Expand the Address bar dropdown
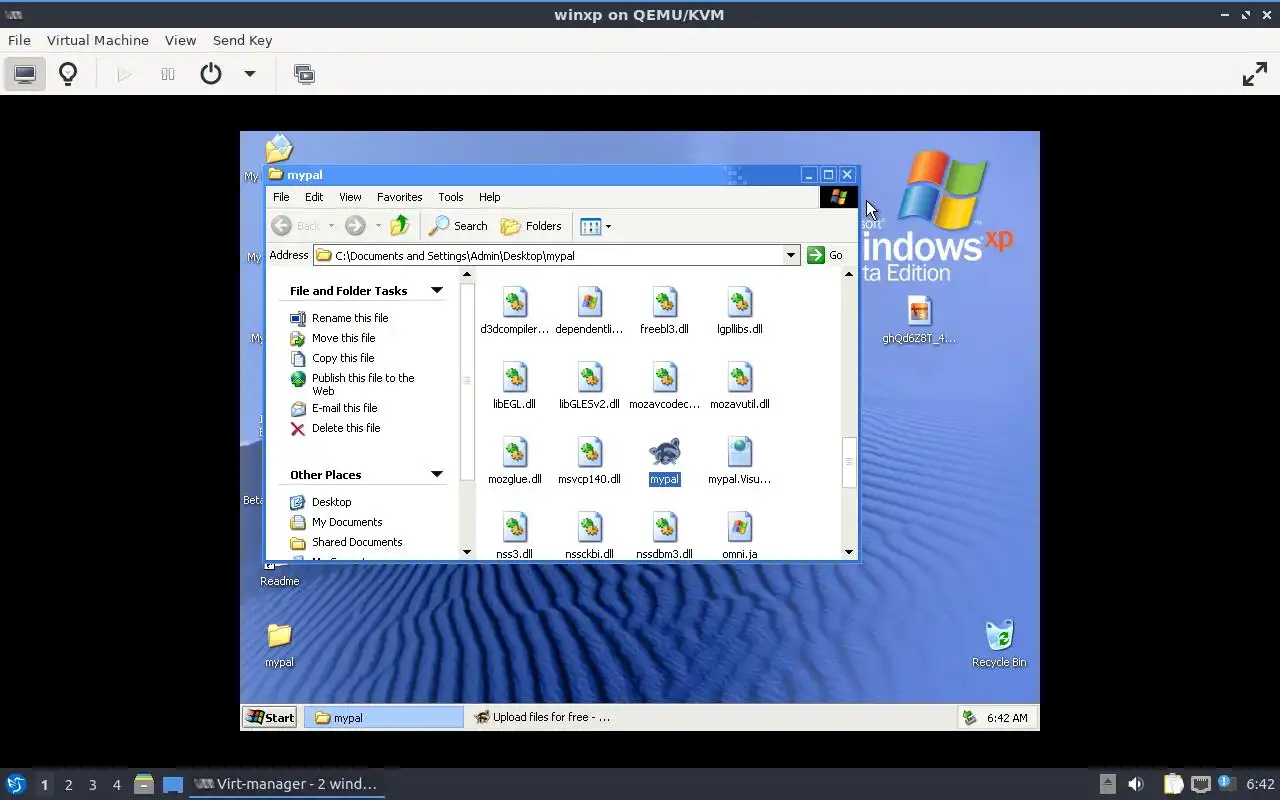1280x800 pixels. click(791, 255)
